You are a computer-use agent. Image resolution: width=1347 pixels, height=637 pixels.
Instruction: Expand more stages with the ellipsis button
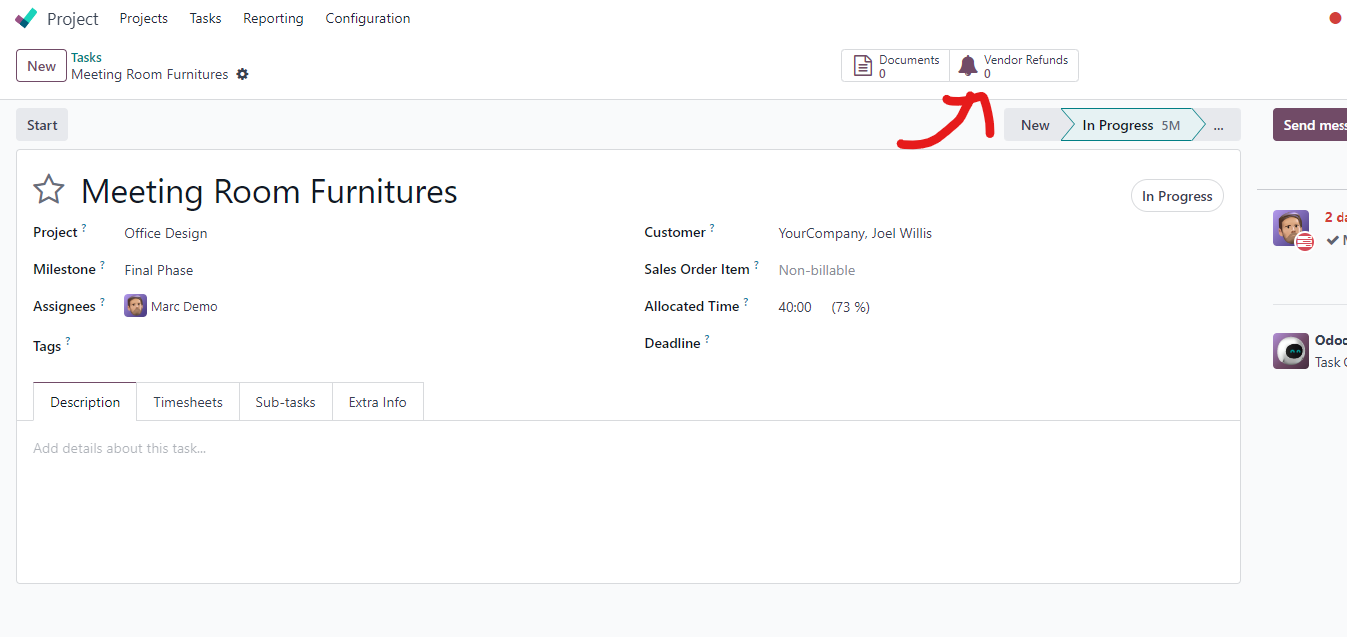1220,125
